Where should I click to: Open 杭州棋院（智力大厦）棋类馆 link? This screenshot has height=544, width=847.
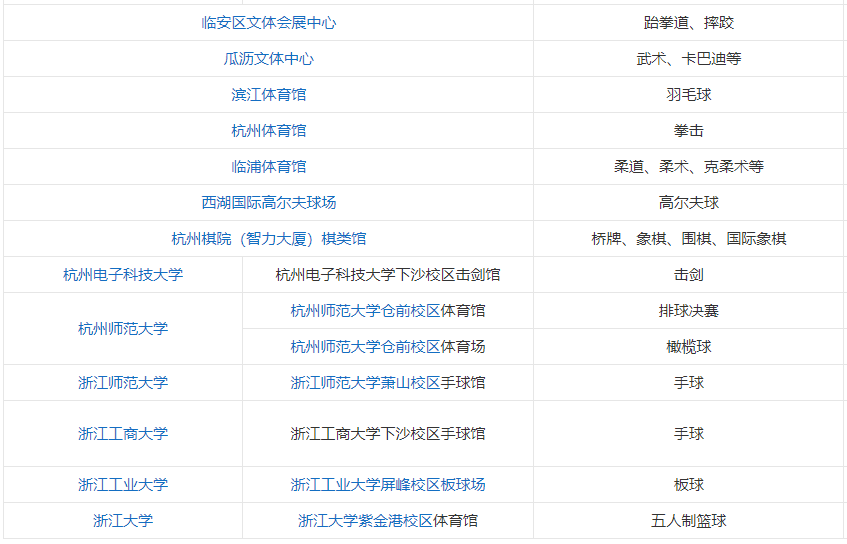point(268,239)
